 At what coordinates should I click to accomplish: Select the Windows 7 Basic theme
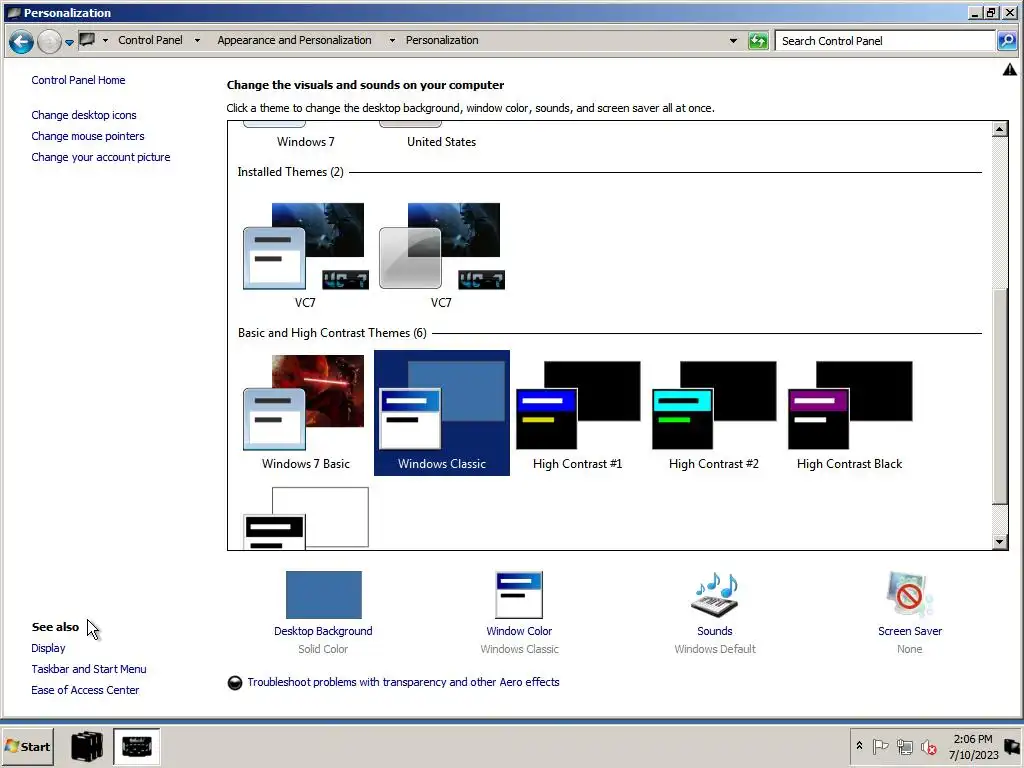306,412
